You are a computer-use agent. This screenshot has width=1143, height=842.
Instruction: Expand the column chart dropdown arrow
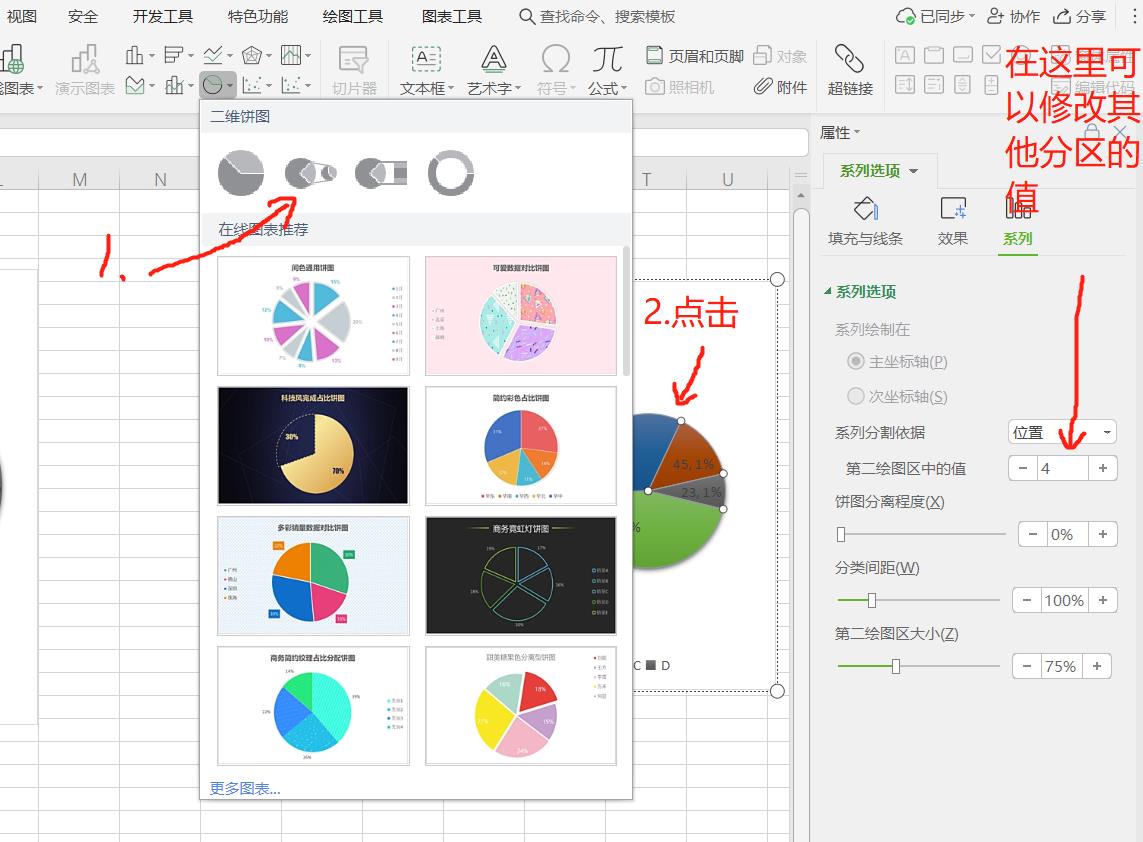click(152, 55)
